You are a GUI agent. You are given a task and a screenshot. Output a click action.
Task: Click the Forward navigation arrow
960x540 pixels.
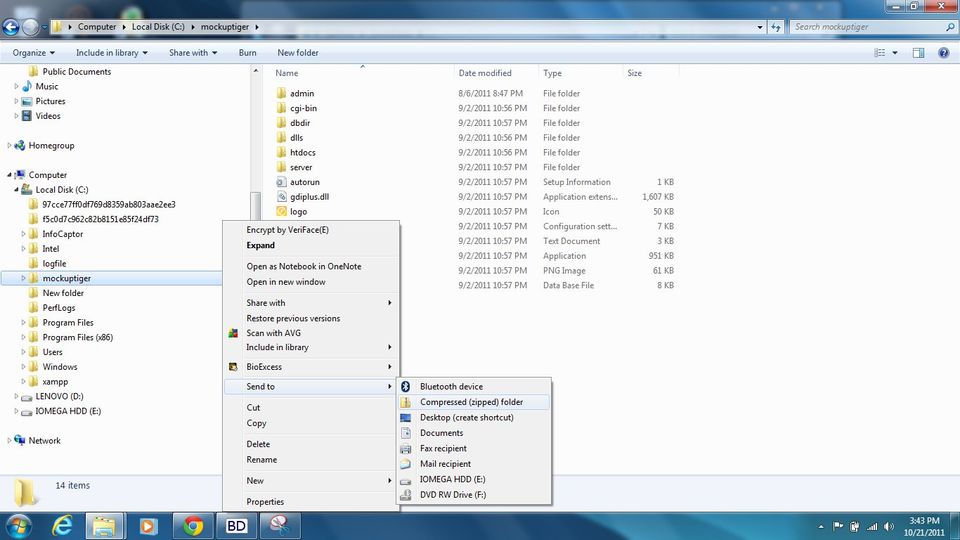point(30,27)
